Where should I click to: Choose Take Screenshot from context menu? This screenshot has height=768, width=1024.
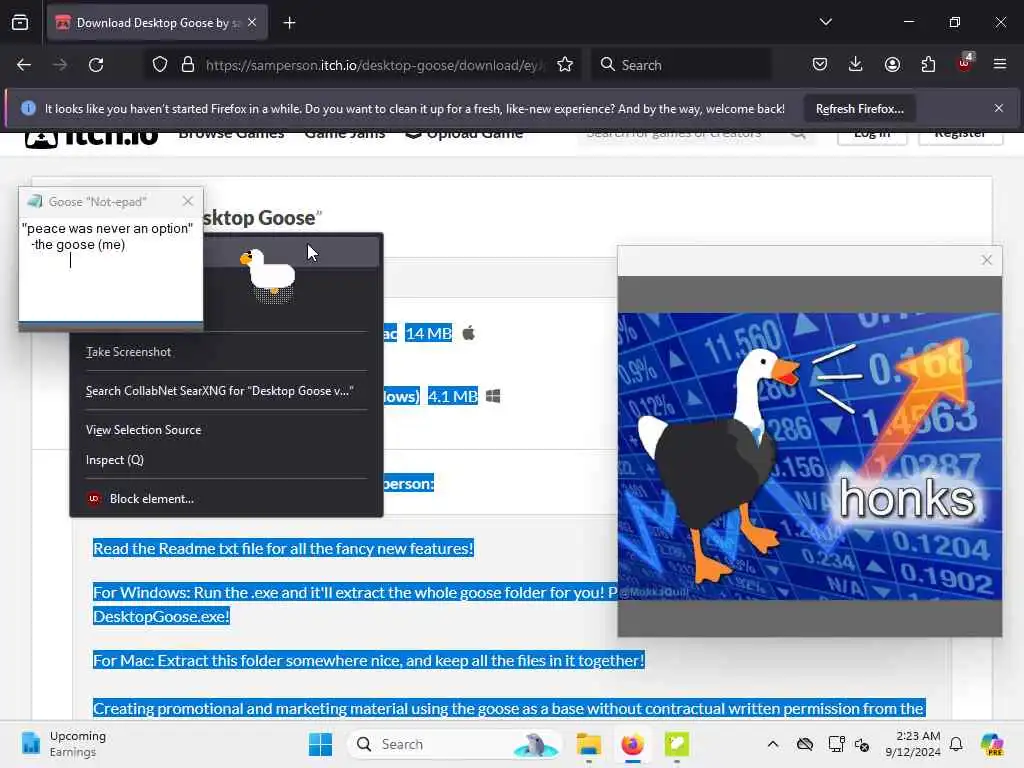(226, 352)
